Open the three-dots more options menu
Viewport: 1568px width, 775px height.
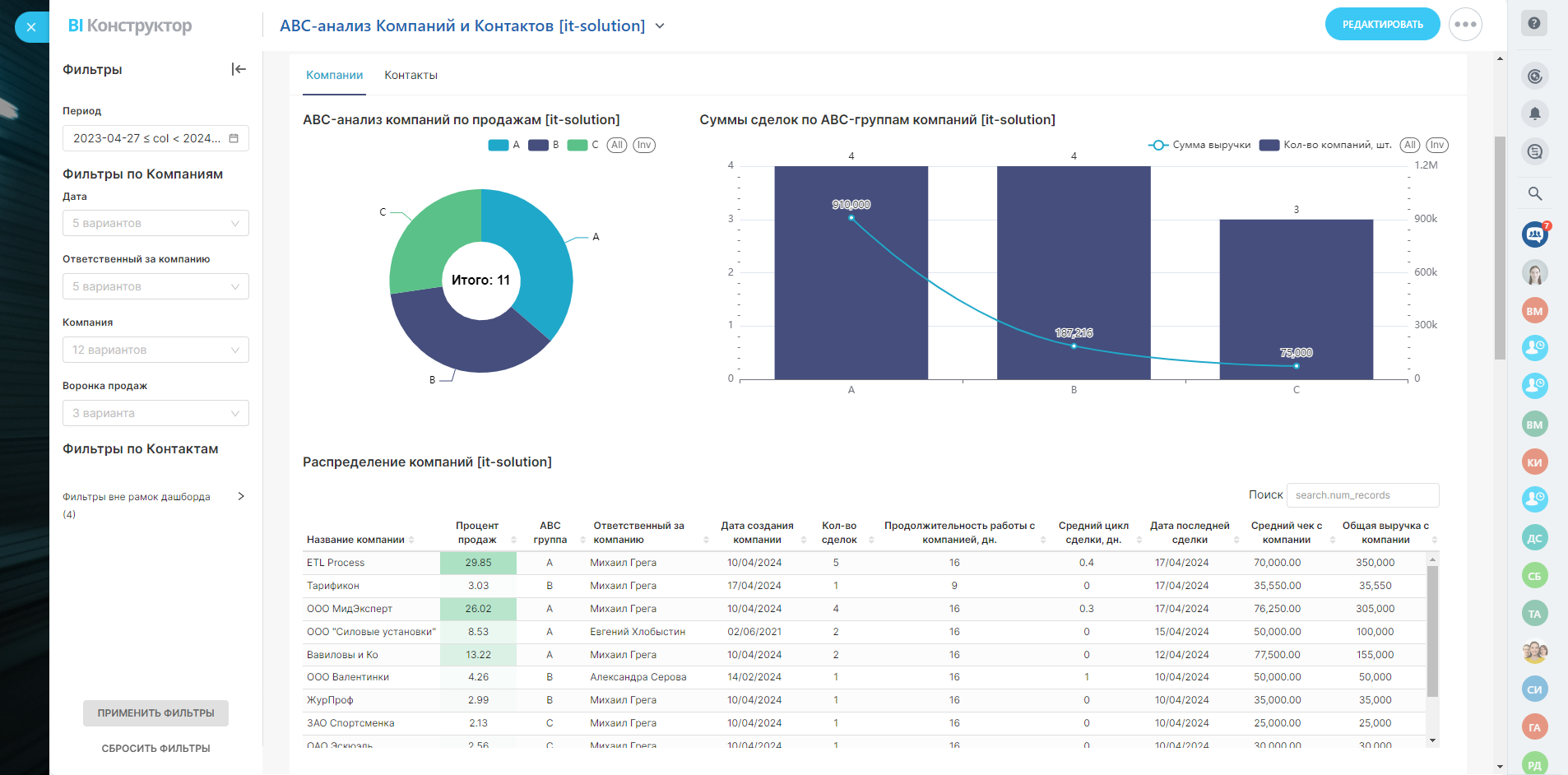(1465, 25)
